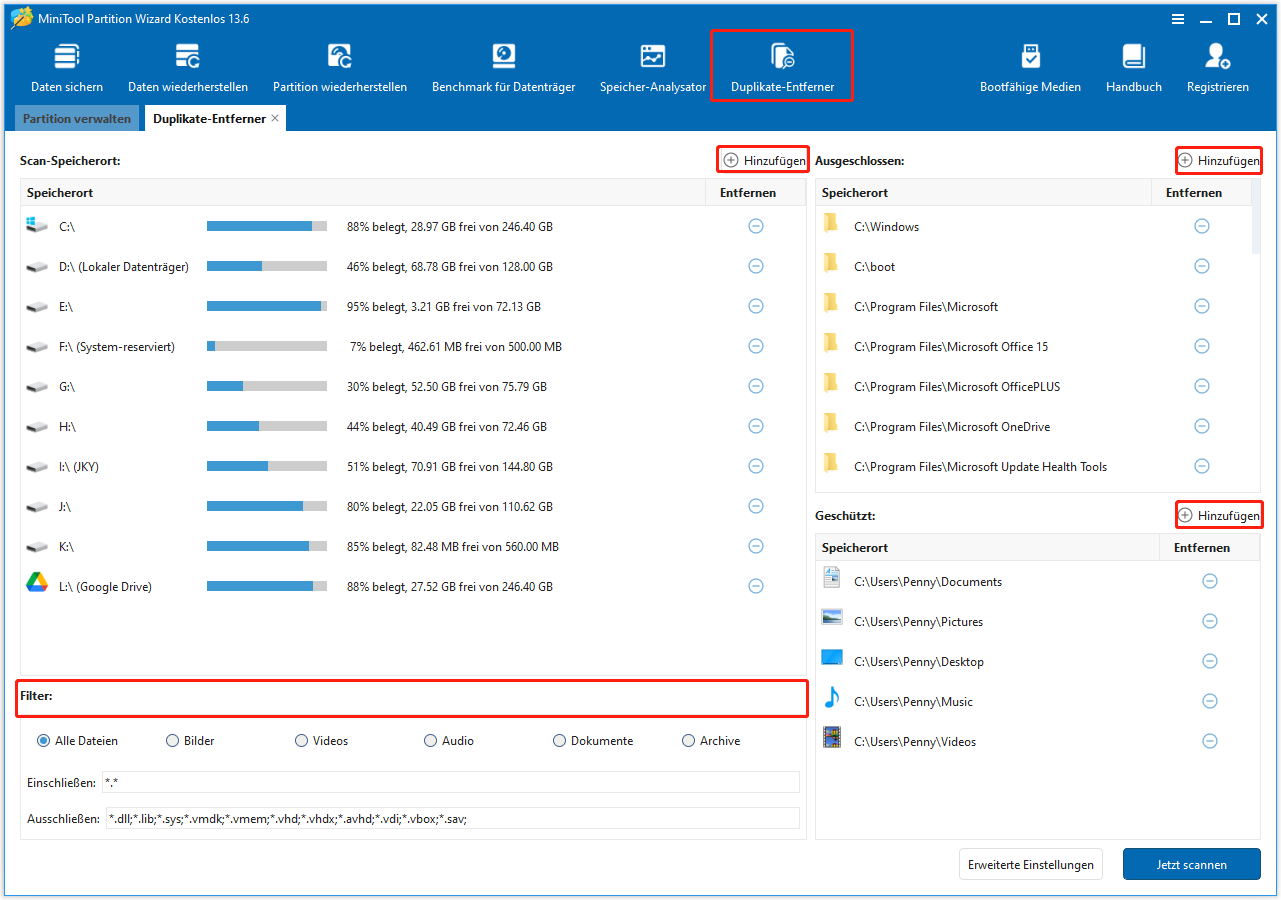Screen dimensions: 1281x900
Task: Click Jetzt scannen
Action: (x=1192, y=865)
